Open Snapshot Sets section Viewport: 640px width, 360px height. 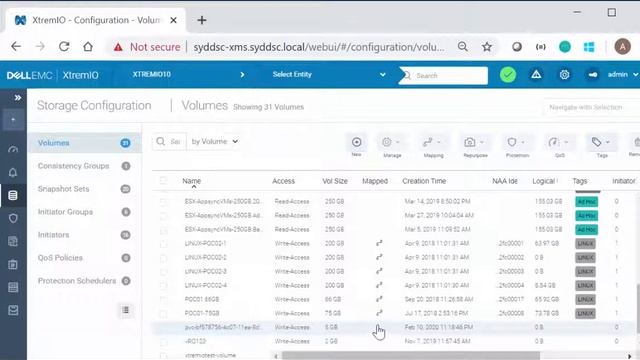click(84, 189)
